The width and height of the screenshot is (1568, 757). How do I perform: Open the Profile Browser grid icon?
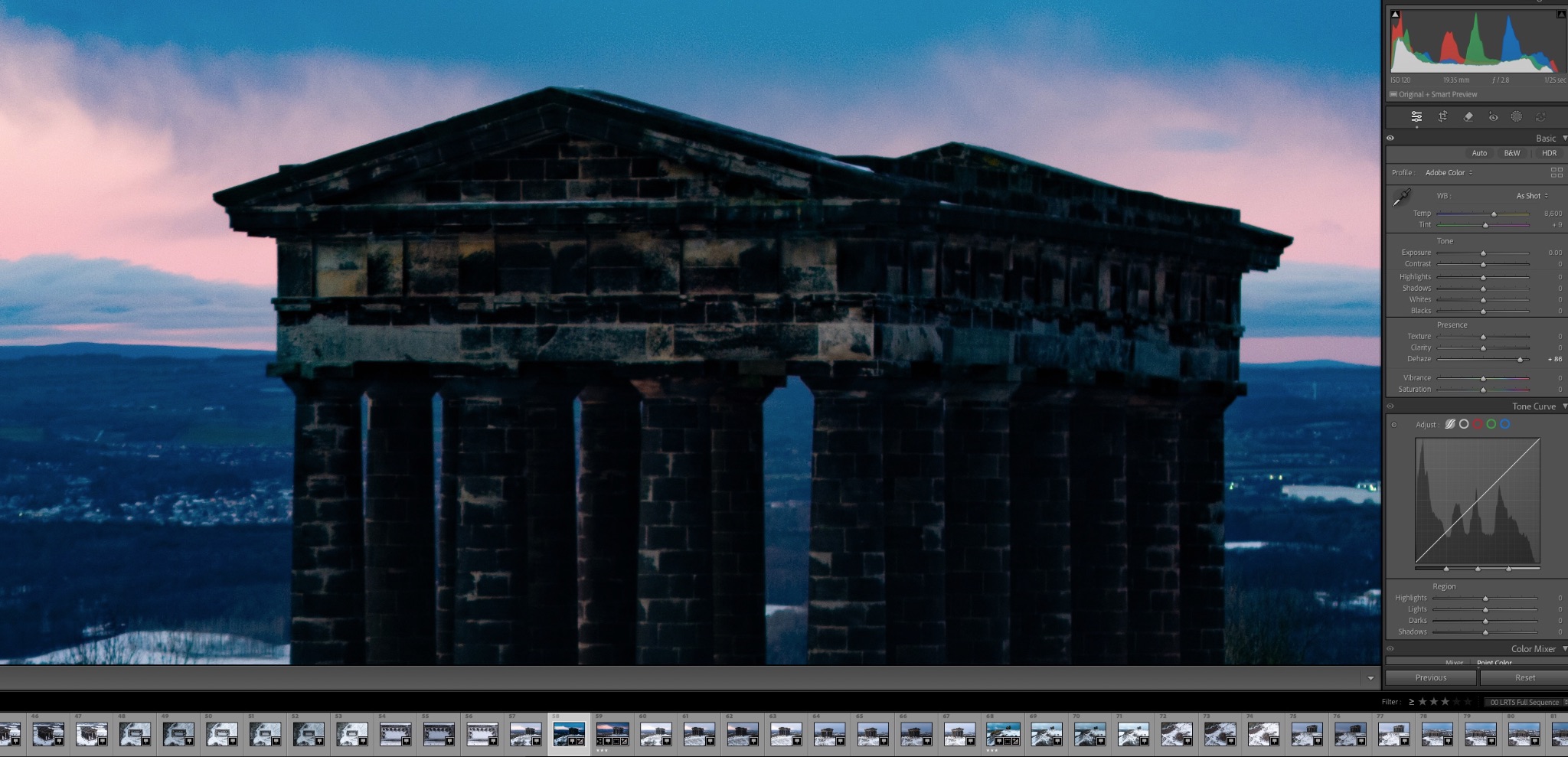click(x=1557, y=173)
